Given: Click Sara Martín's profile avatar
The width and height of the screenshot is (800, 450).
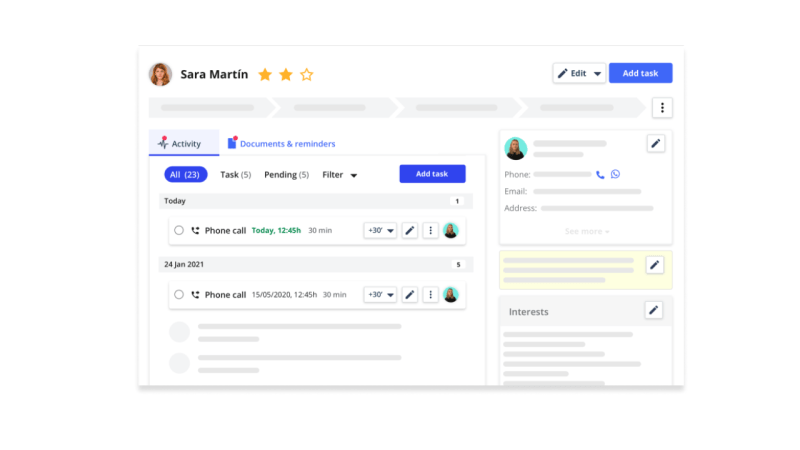Looking at the screenshot, I should pos(160,74).
